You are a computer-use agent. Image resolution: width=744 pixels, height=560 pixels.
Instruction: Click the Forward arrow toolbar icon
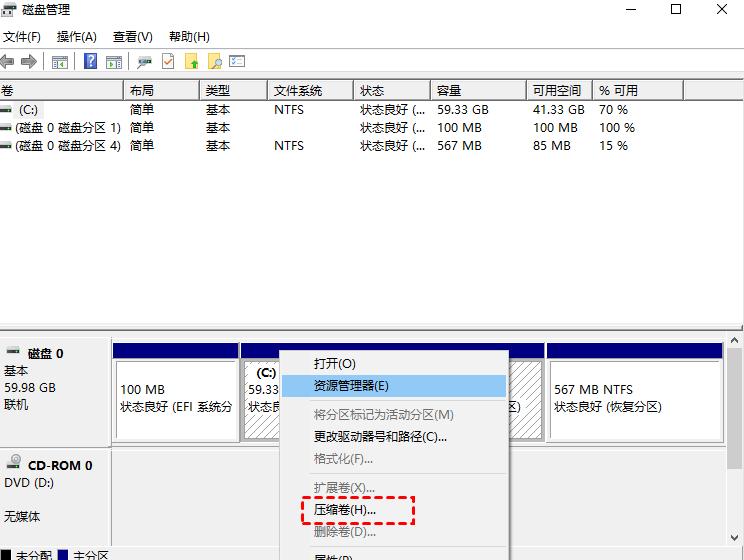[29, 61]
